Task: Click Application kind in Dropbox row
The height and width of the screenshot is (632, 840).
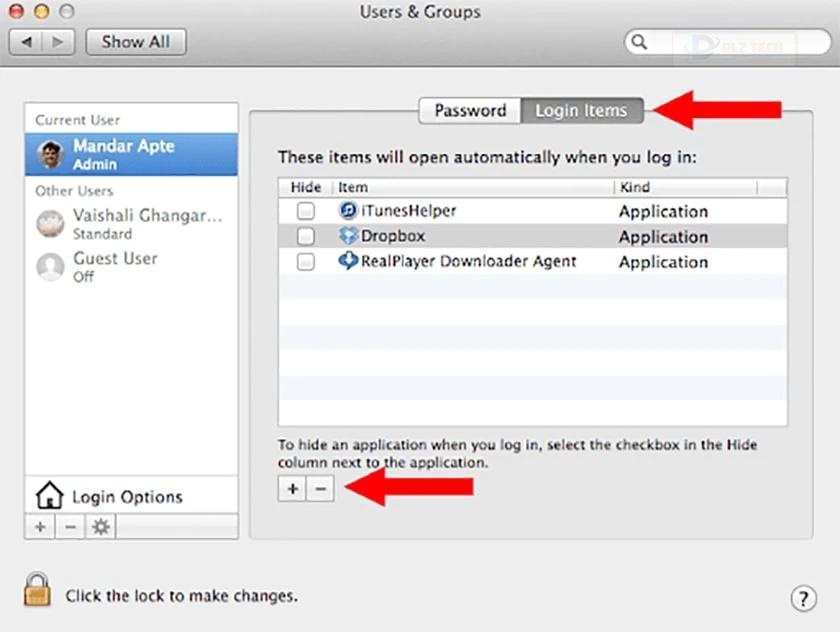Action: click(x=663, y=237)
